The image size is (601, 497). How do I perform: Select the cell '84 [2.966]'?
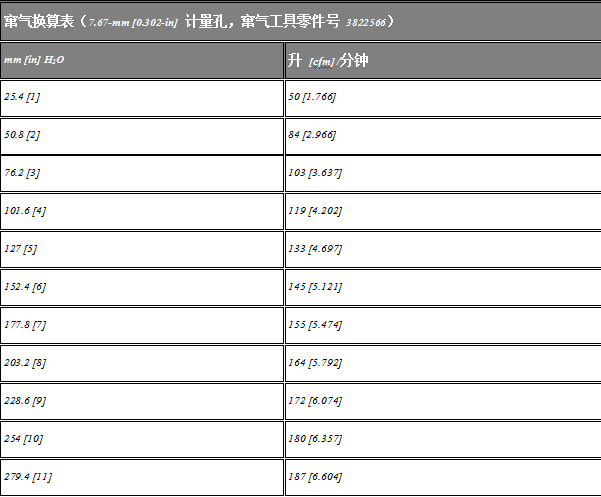tap(443, 136)
